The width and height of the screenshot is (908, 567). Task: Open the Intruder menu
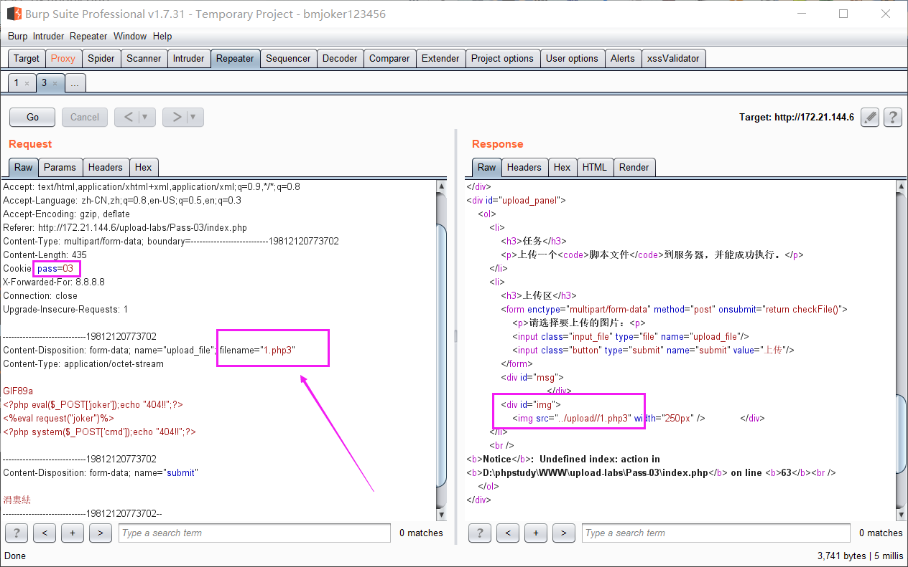[x=48, y=36]
